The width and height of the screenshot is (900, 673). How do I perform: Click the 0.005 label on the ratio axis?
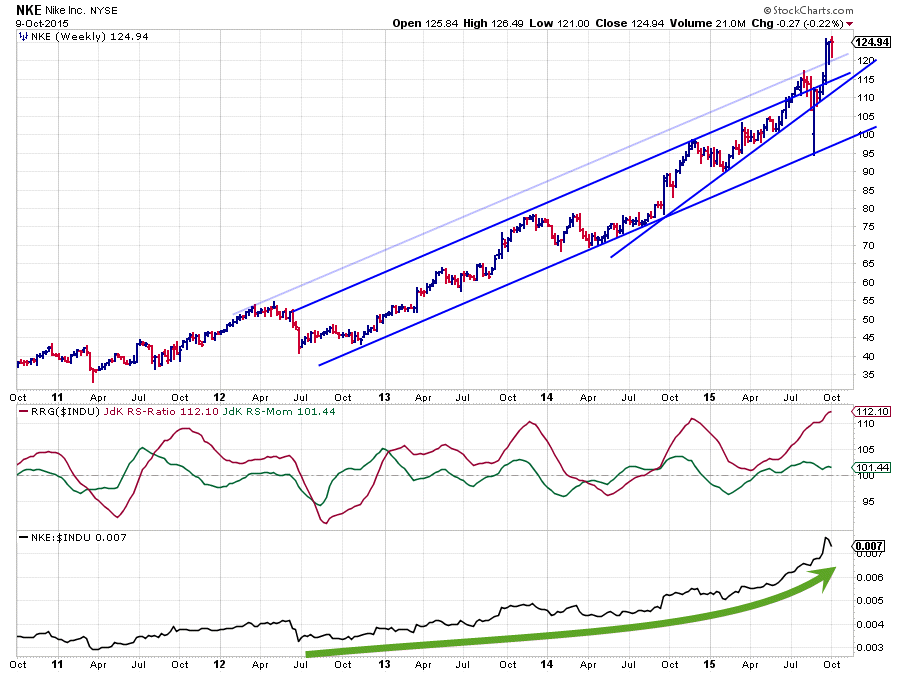coord(870,601)
